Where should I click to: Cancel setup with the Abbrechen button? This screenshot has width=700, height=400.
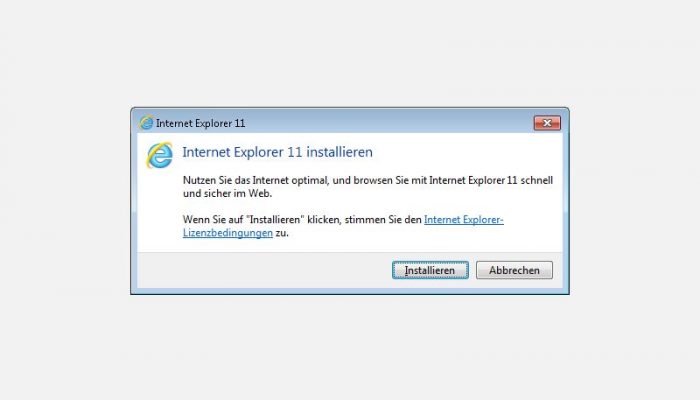tap(514, 270)
